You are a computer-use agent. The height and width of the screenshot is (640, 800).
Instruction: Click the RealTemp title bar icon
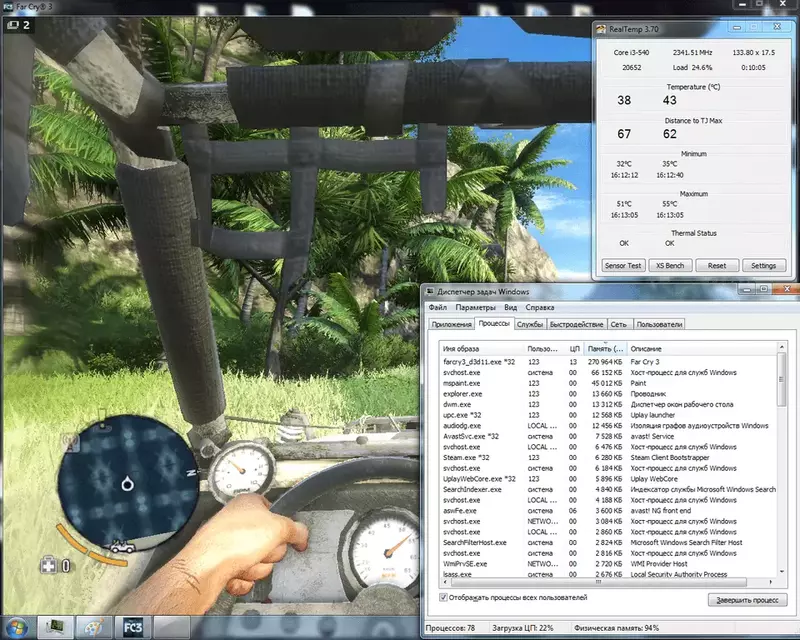(602, 29)
